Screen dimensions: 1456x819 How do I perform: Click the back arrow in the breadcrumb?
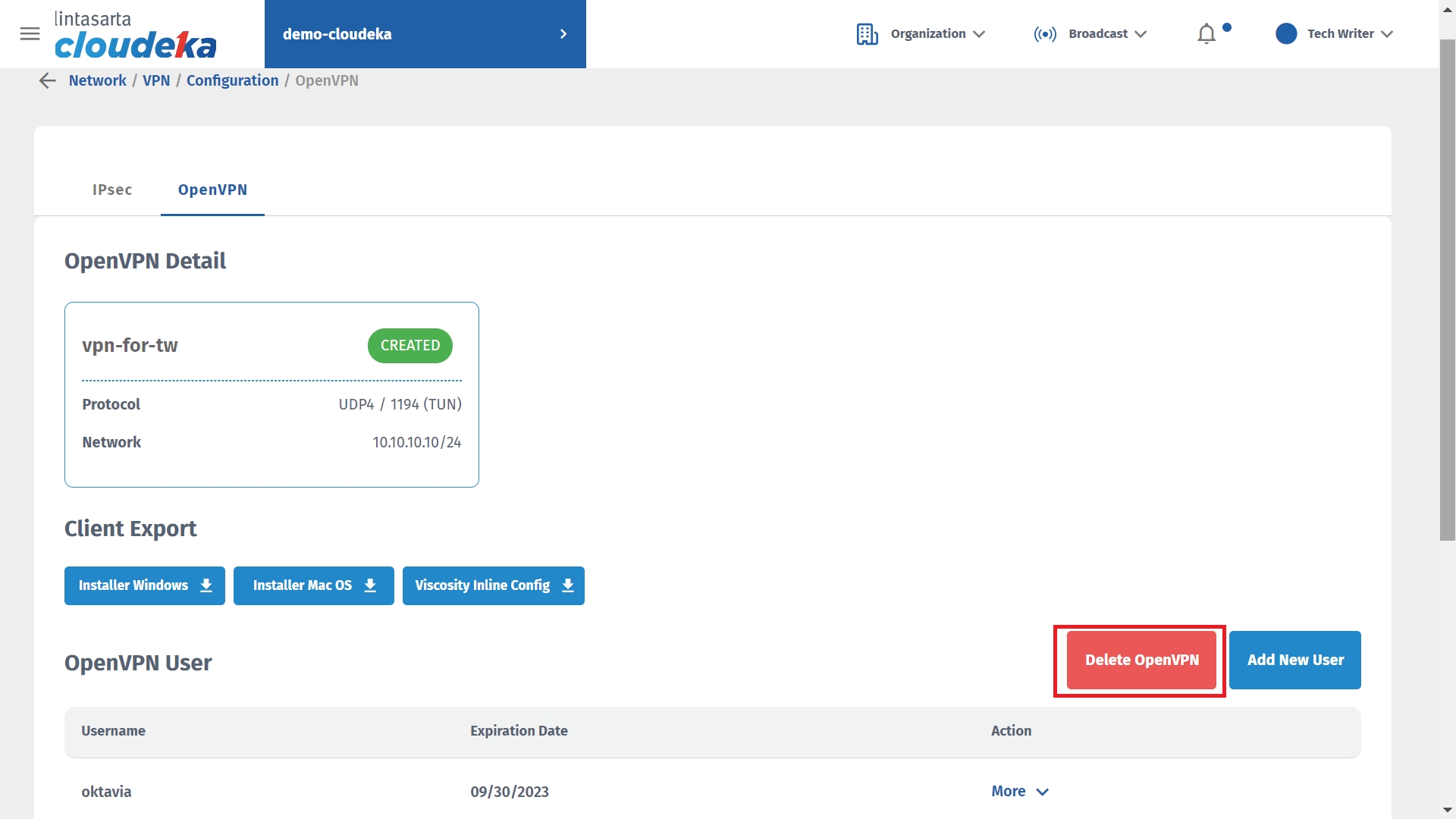[x=48, y=81]
